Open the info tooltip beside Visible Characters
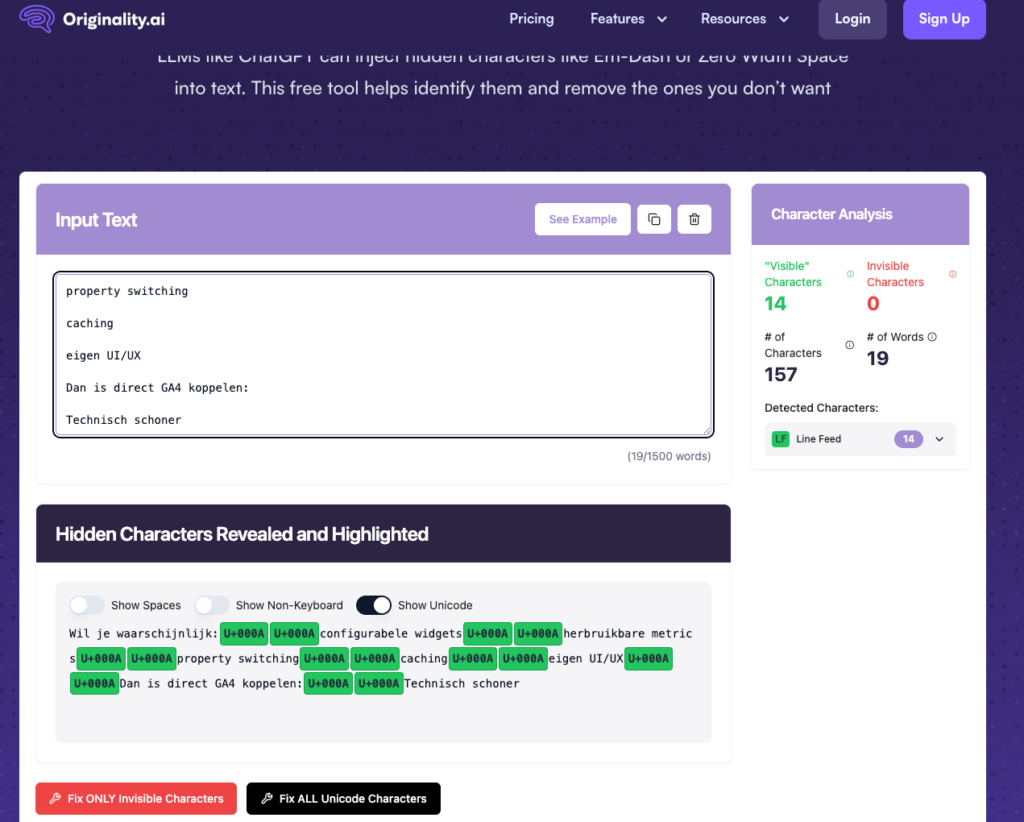 pos(849,274)
